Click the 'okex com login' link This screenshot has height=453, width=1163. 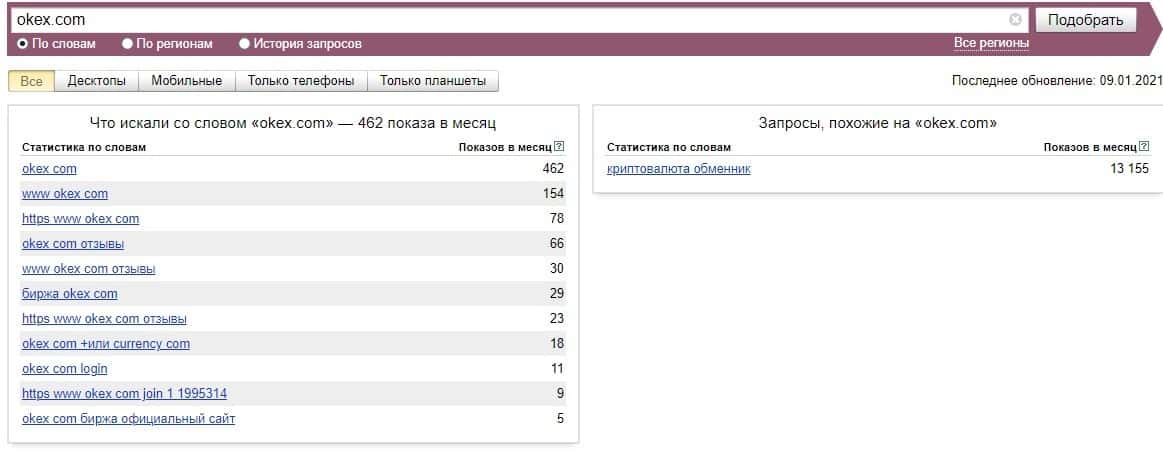[65, 369]
